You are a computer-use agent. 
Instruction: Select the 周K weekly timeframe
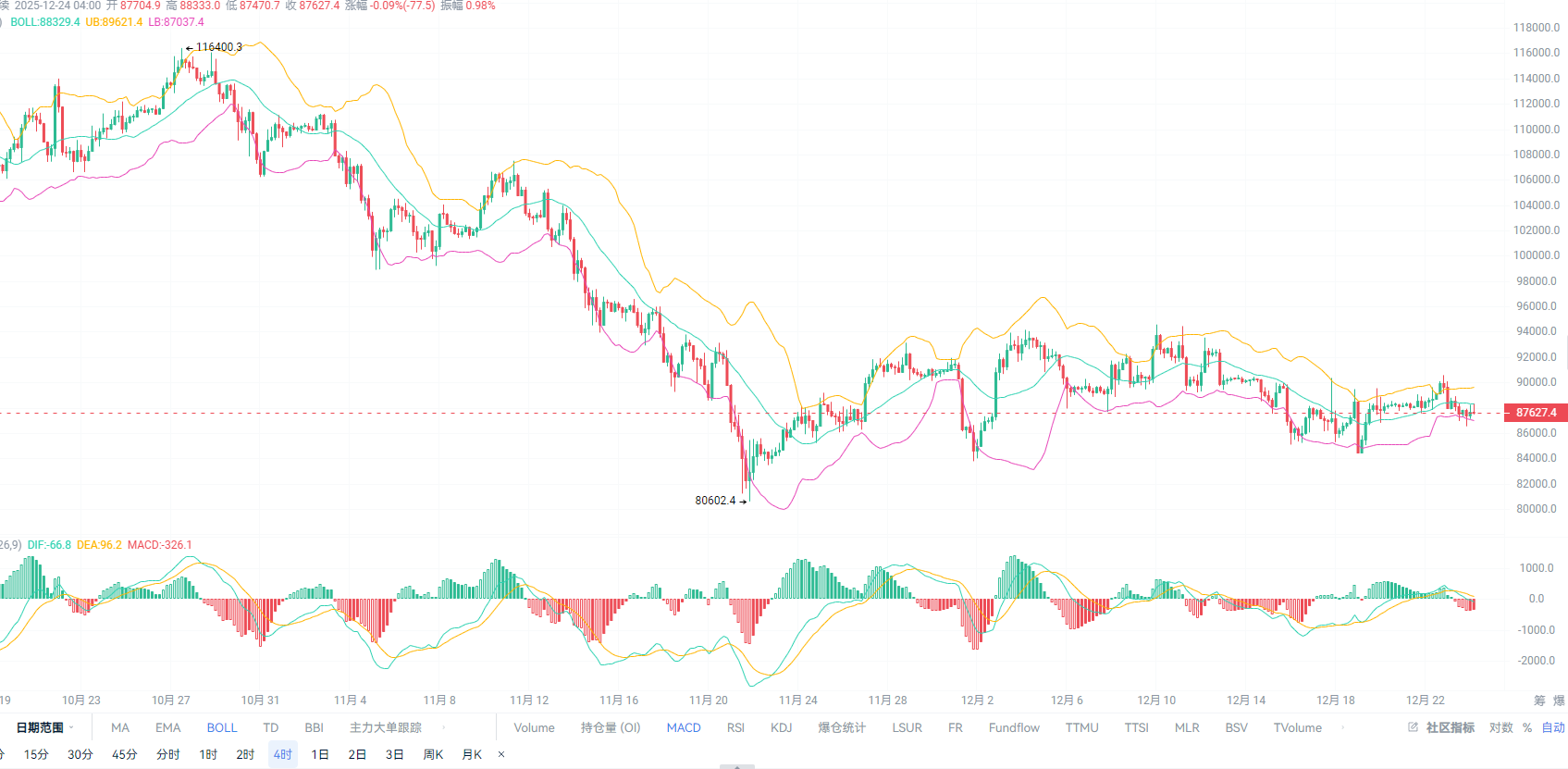[x=433, y=754]
